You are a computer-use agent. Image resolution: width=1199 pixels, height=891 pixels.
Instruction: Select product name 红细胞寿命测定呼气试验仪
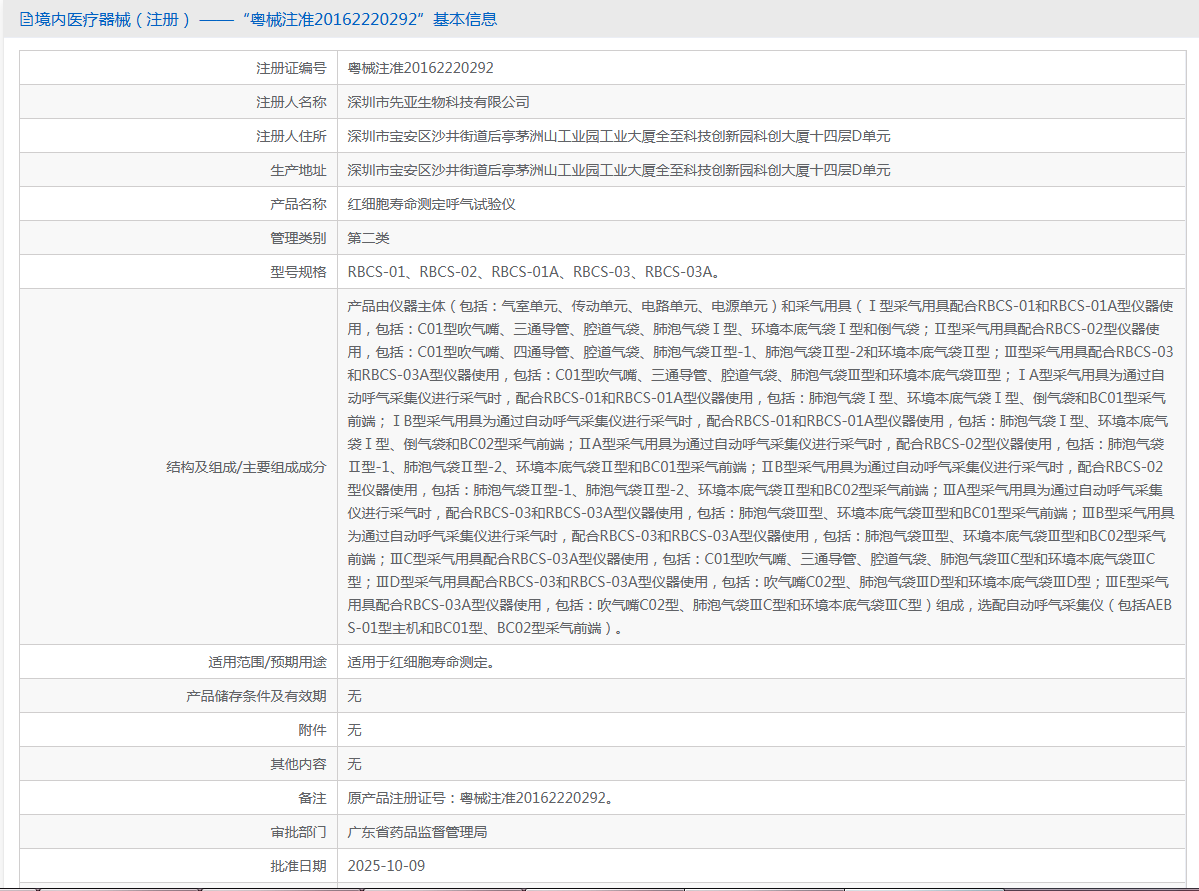[431, 204]
